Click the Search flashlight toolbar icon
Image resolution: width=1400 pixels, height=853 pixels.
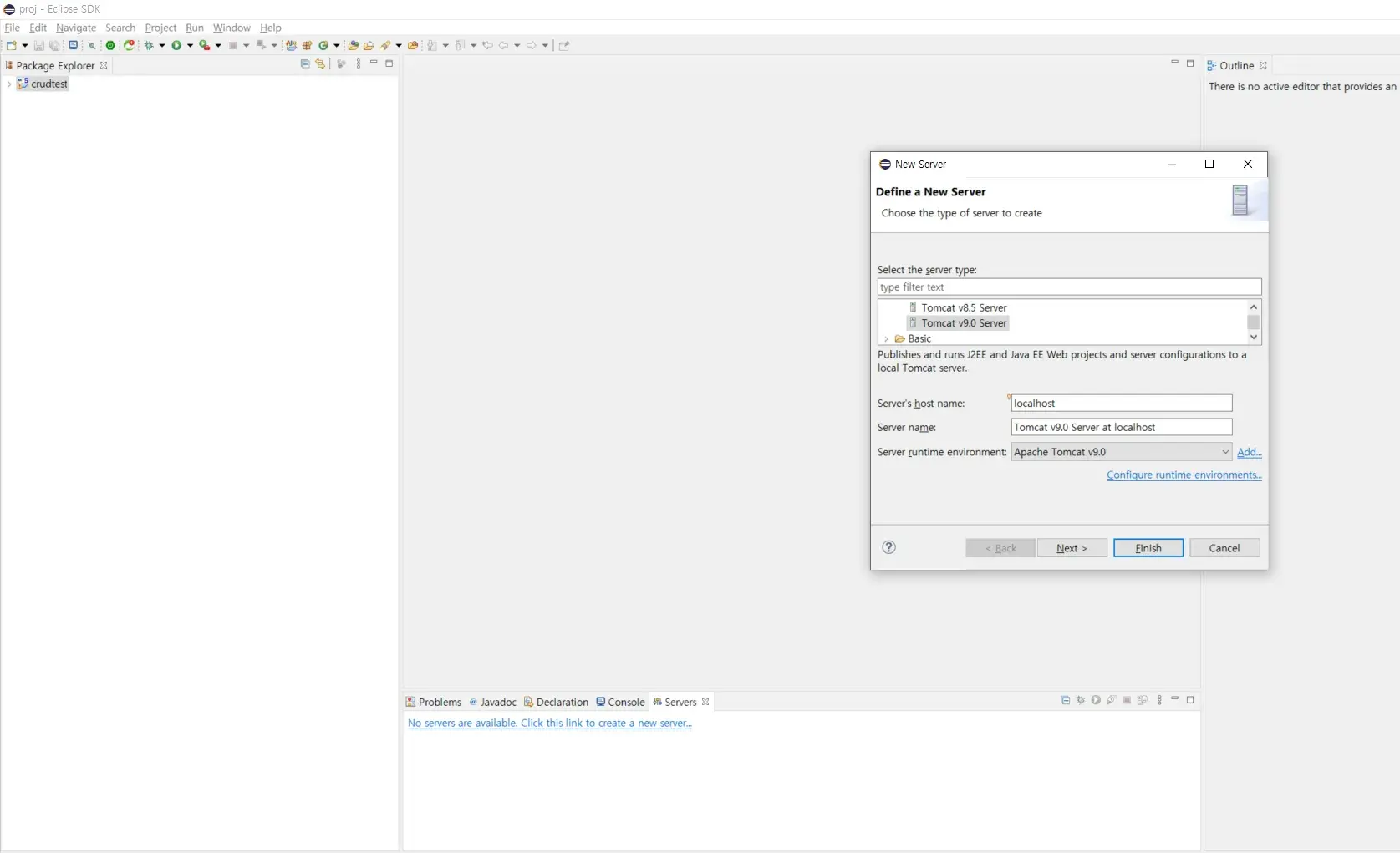[386, 46]
